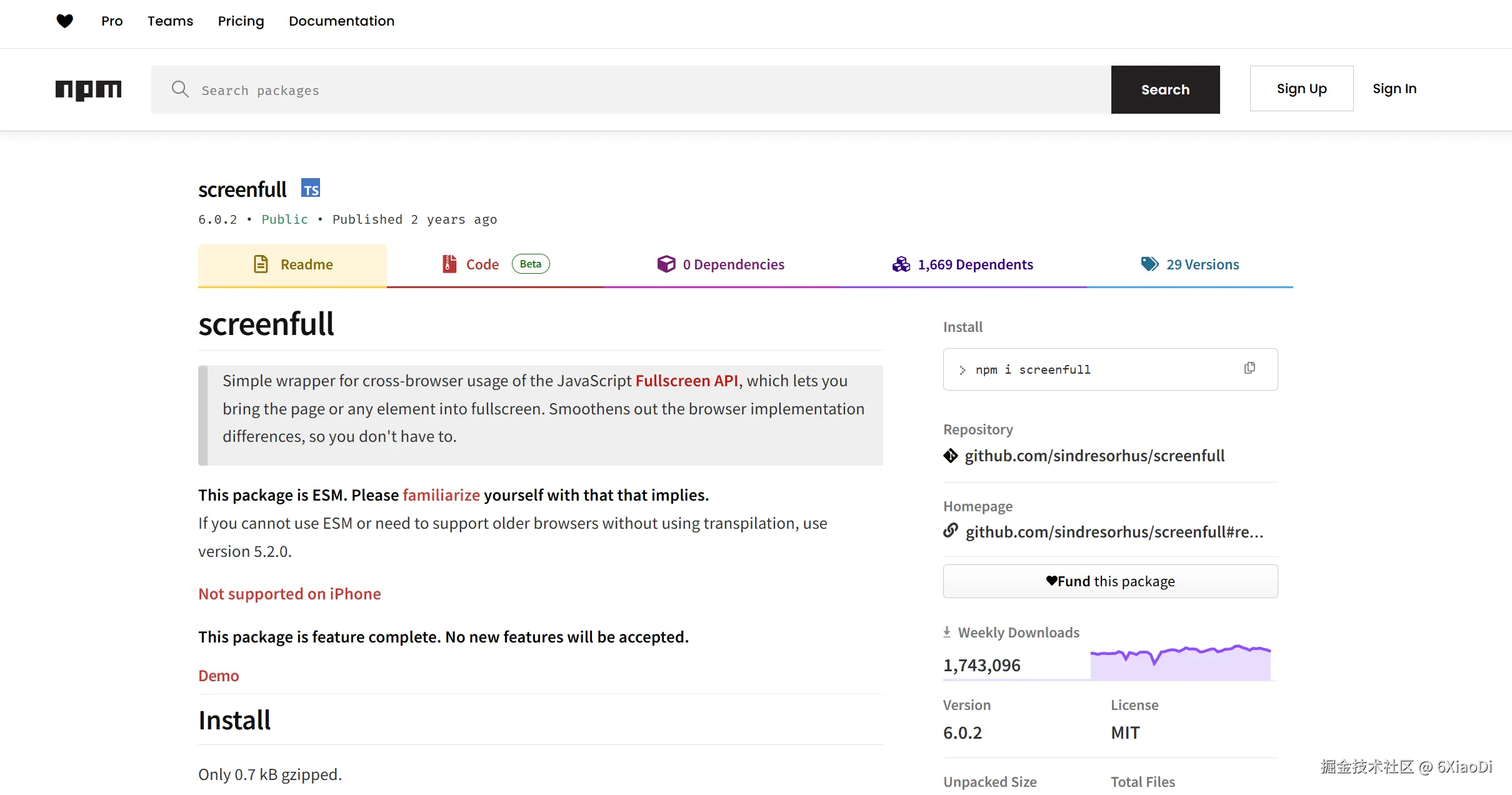Show the 29 Versions tab

point(1189,264)
